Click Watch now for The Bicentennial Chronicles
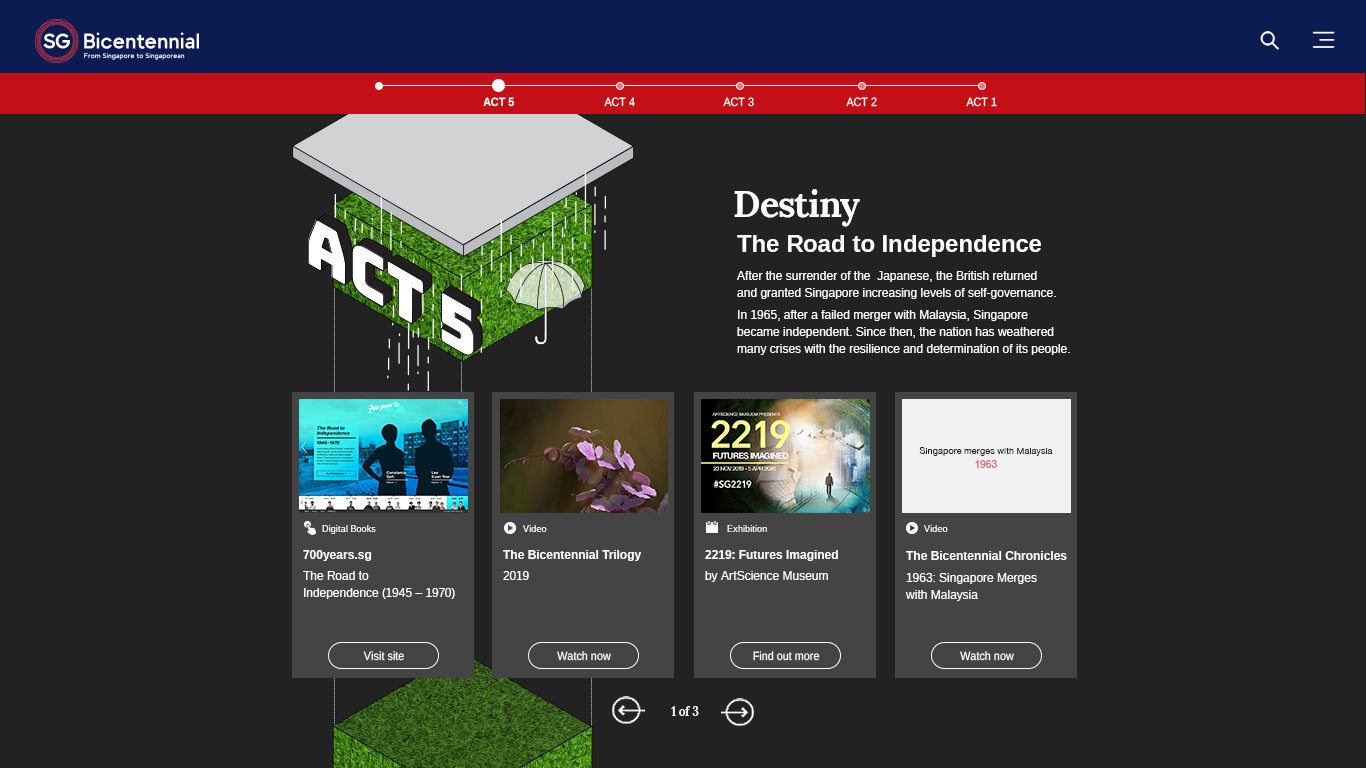Image resolution: width=1366 pixels, height=768 pixels. (986, 656)
